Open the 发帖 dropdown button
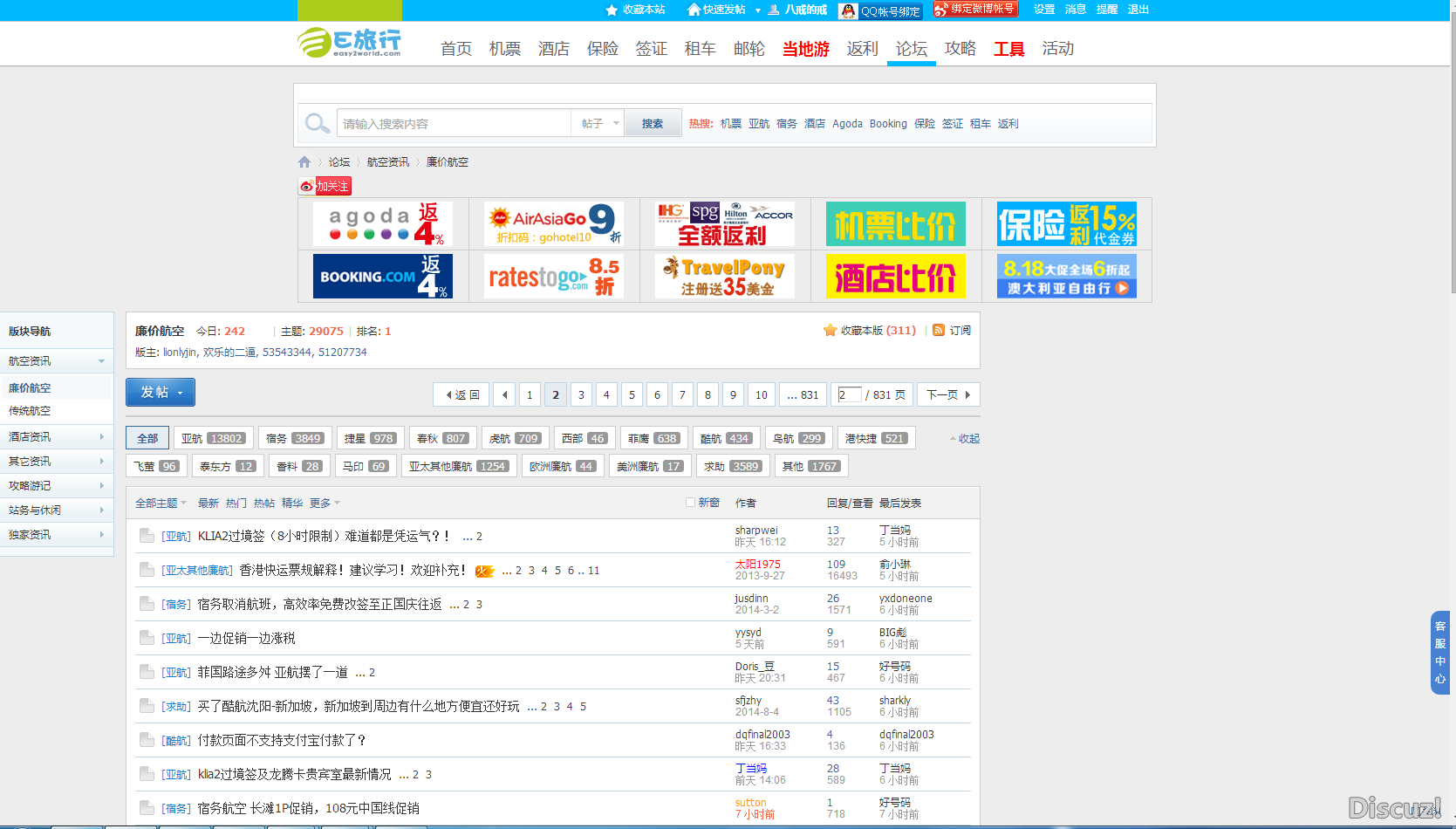This screenshot has height=829, width=1456. 161,392
